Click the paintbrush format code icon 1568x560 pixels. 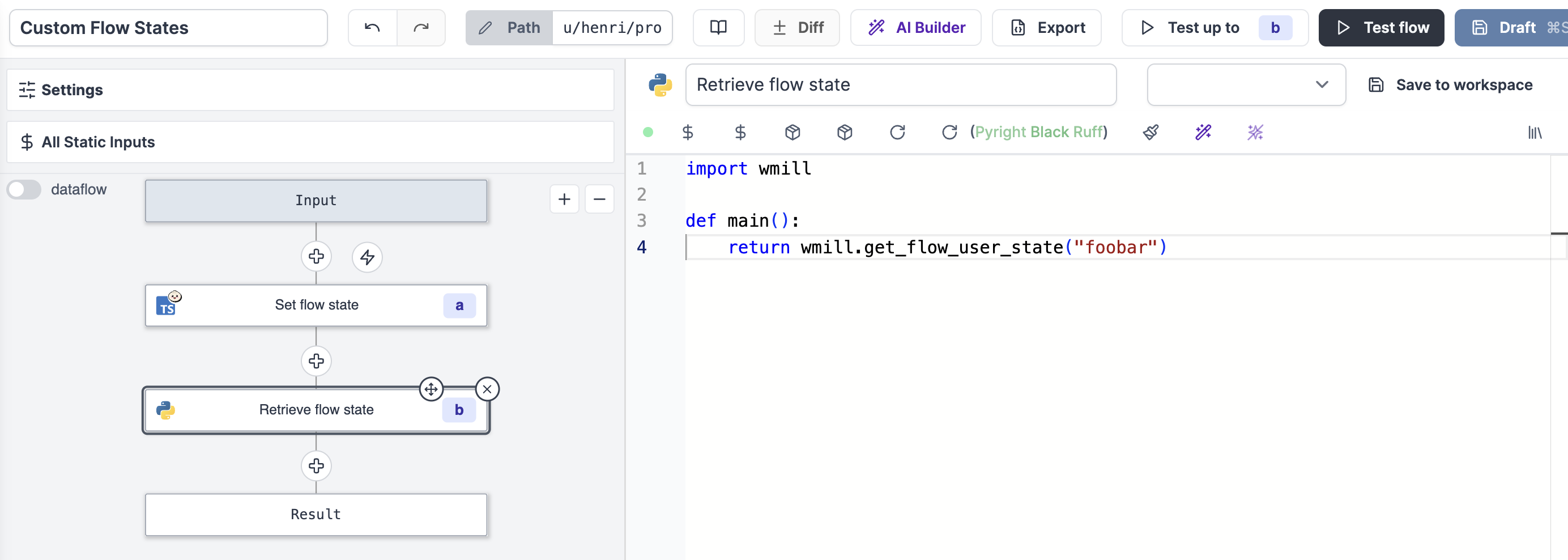point(1151,132)
